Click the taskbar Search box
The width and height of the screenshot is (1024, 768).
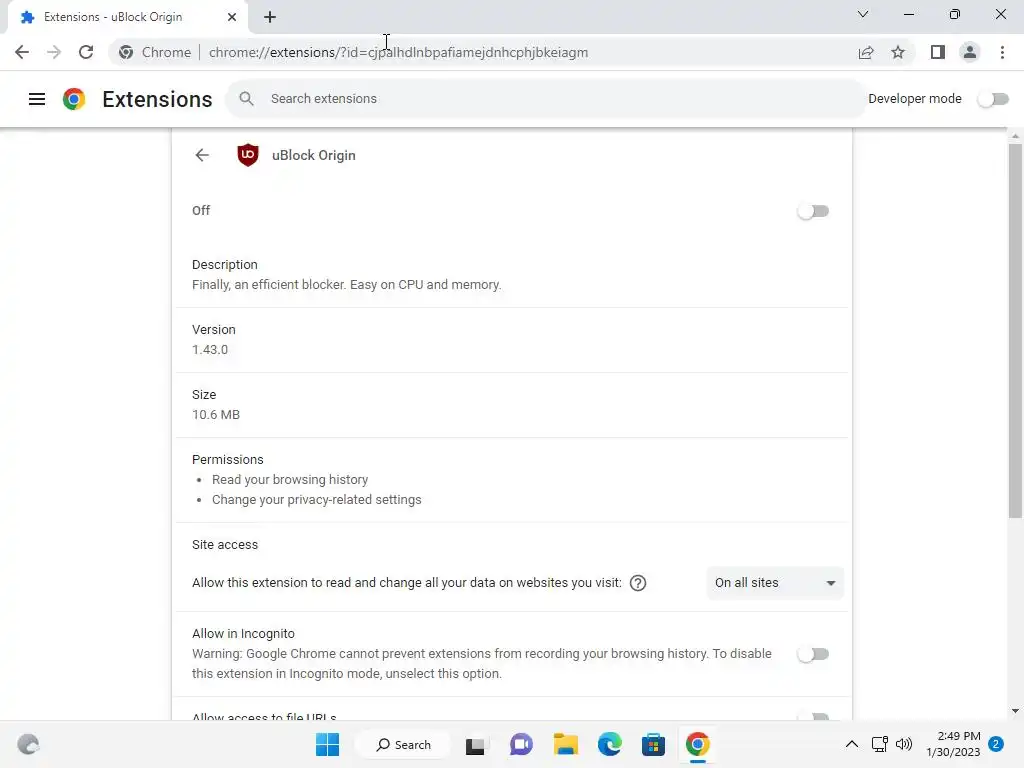coord(404,744)
